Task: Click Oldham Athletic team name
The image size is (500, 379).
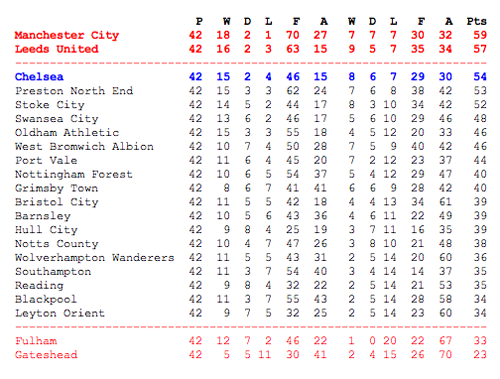Action: click(67, 133)
